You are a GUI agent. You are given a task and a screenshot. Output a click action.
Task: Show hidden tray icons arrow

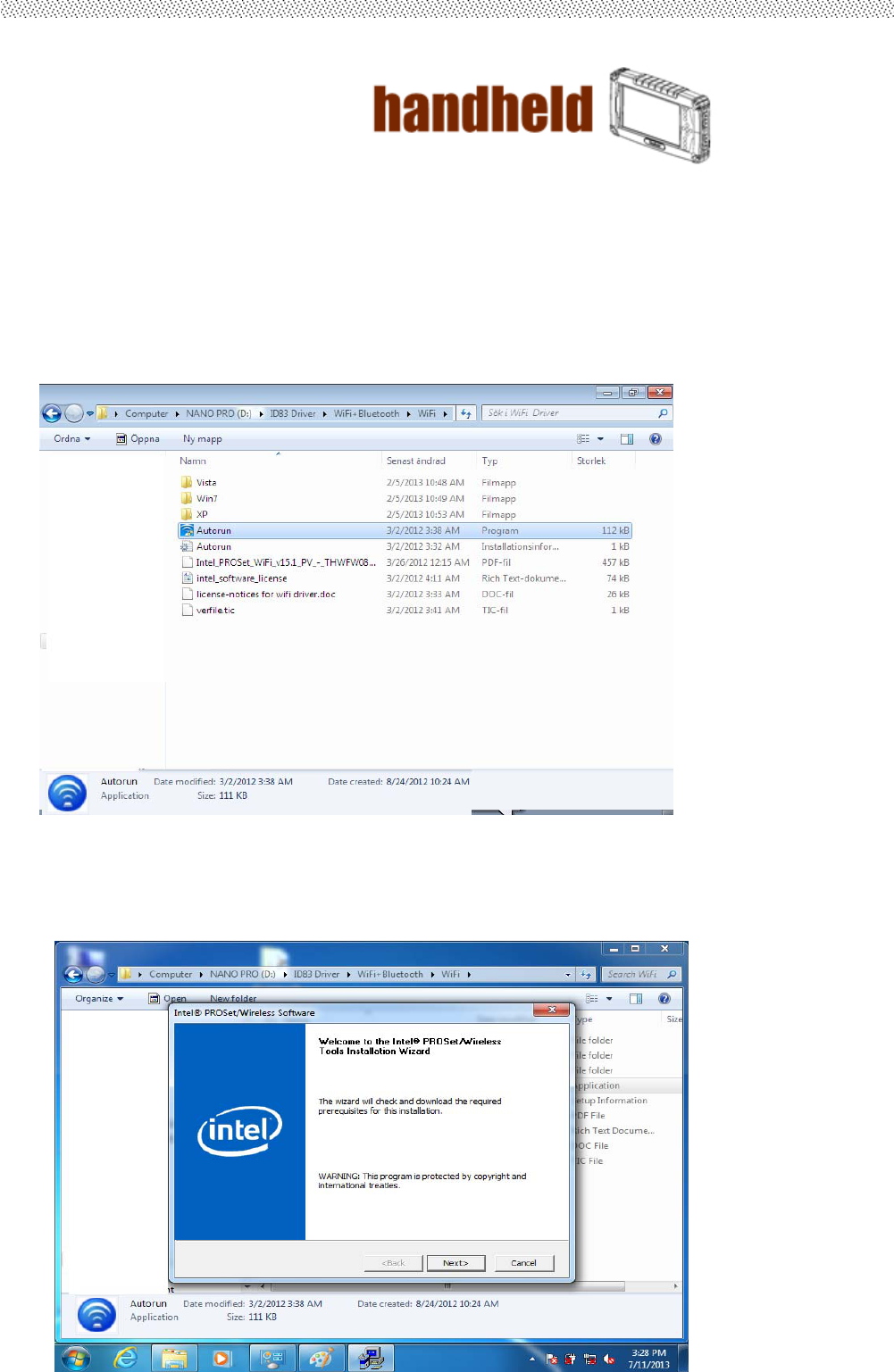click(x=532, y=1360)
